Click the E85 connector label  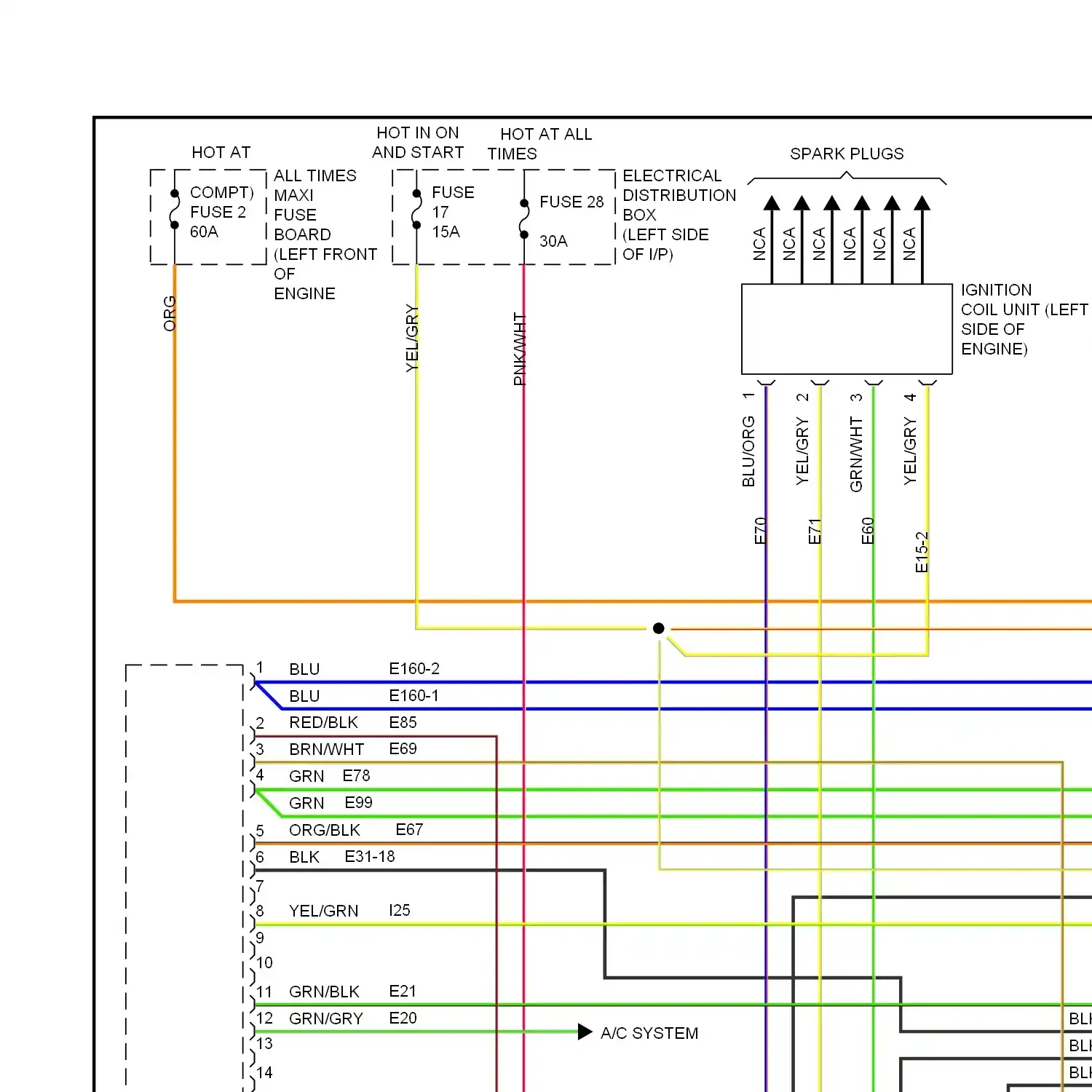(x=403, y=722)
